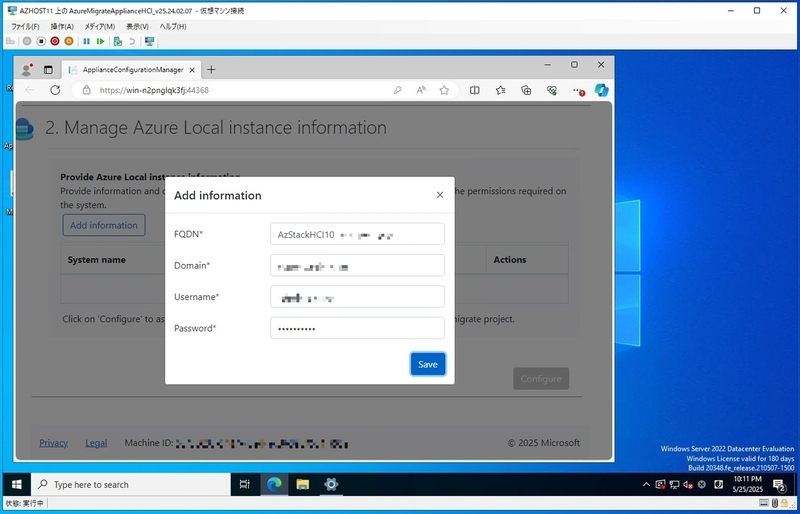Open Edge Browser essentials
Screen dimensions: 800x514
coord(552,90)
